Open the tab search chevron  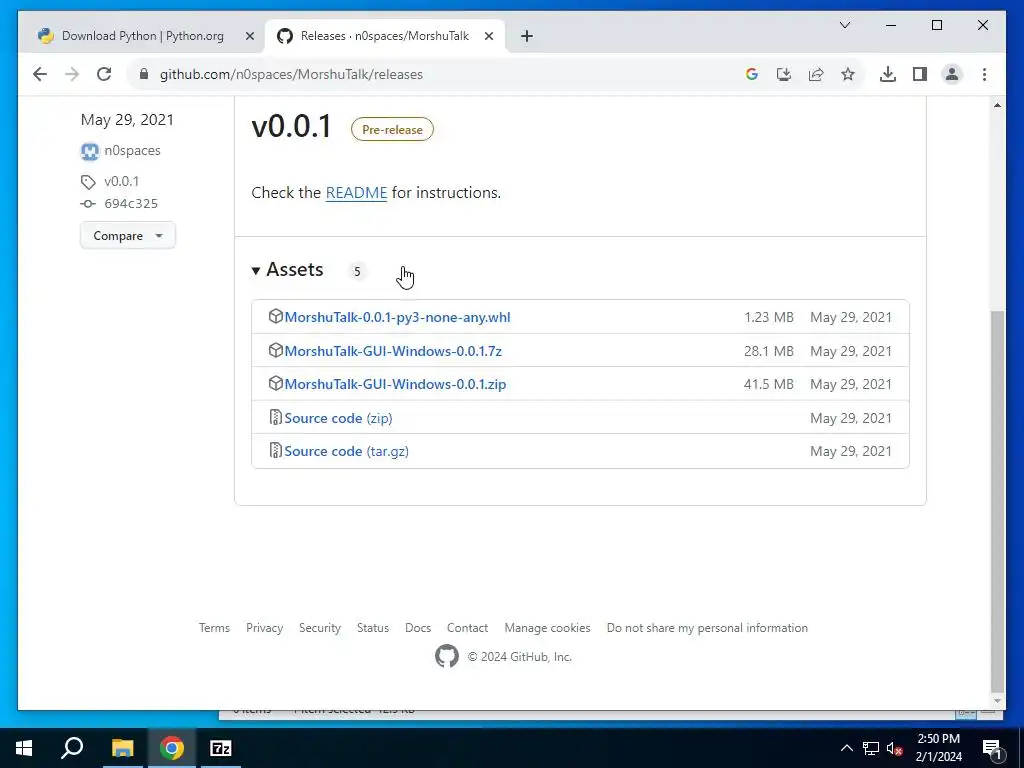[844, 25]
